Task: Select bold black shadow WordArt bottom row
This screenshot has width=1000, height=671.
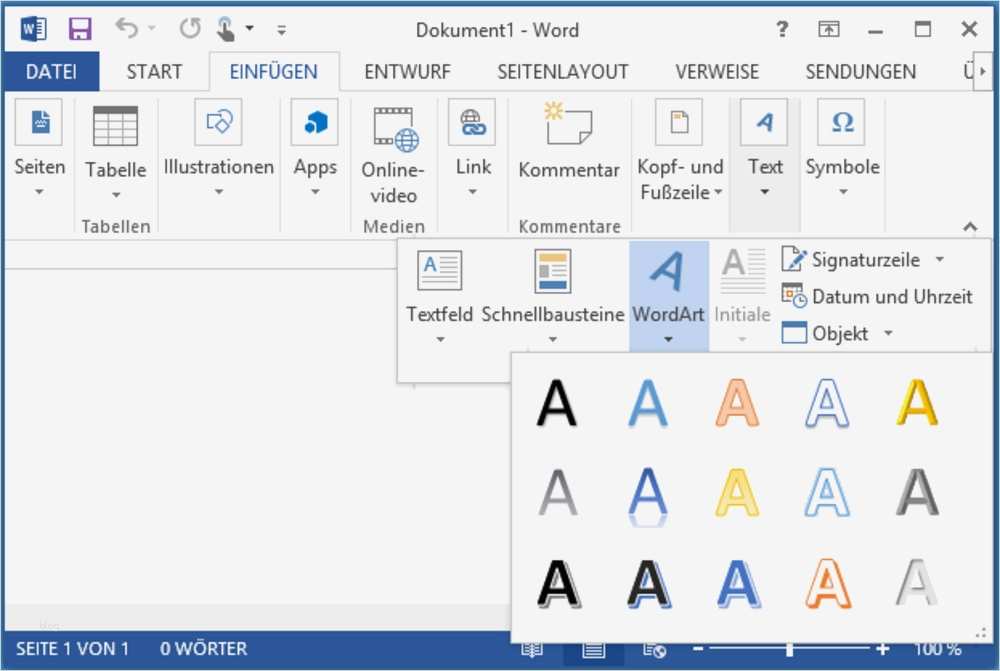Action: click(559, 584)
